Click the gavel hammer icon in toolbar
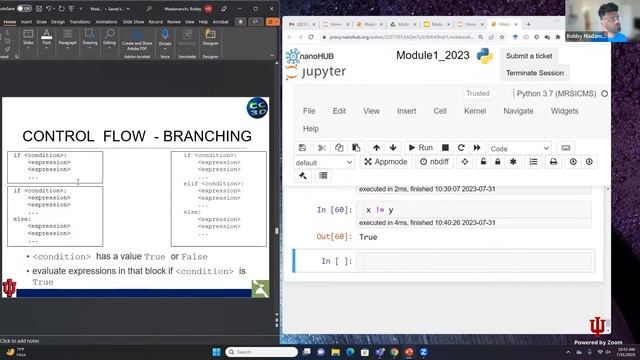This screenshot has width=640, height=360. coord(303,176)
